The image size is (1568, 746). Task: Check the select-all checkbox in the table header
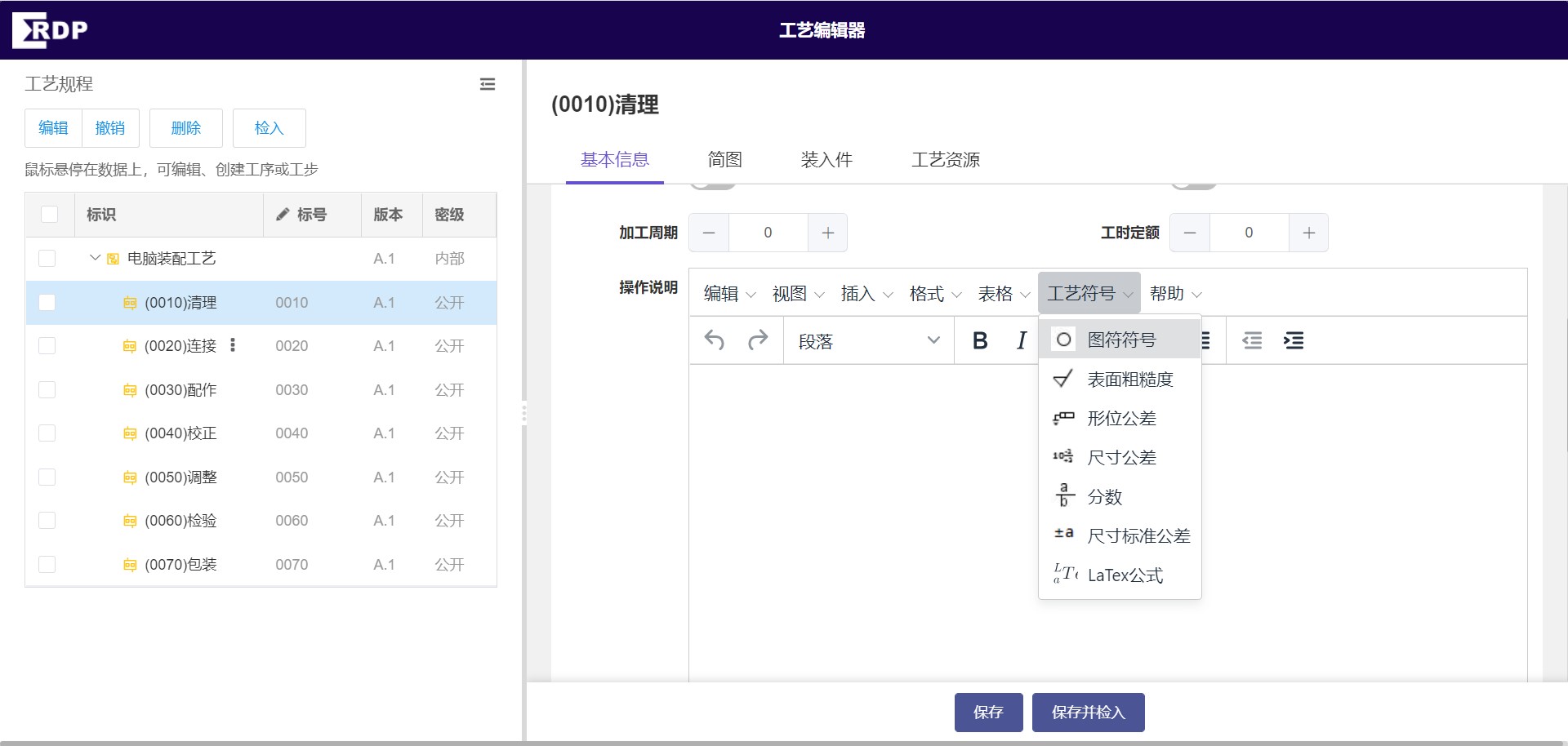click(49, 214)
